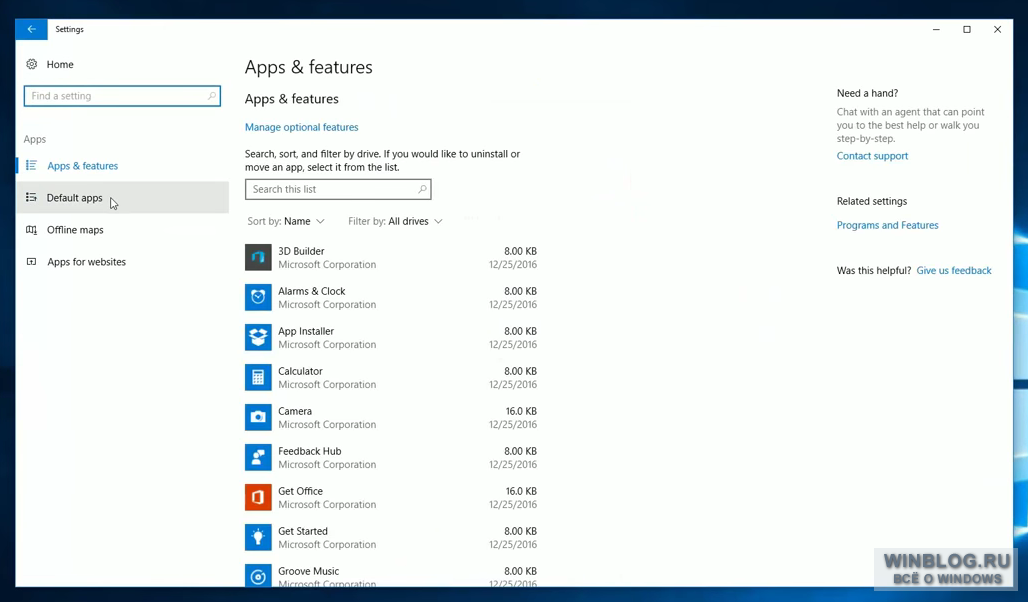This screenshot has width=1028, height=602.
Task: Click the Get Office app icon
Action: coord(258,497)
